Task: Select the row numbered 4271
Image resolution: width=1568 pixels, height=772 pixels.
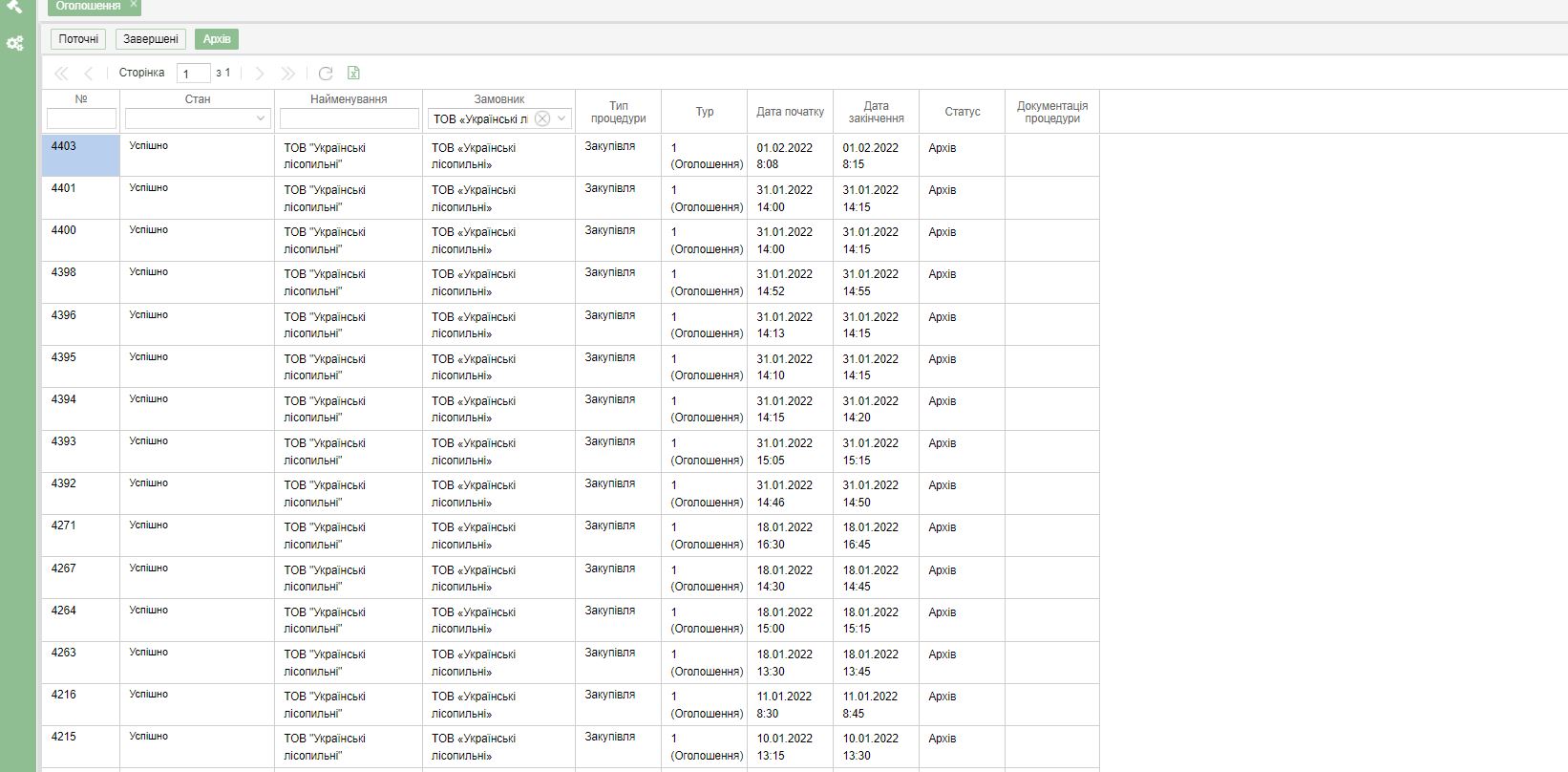Action: coord(64,526)
